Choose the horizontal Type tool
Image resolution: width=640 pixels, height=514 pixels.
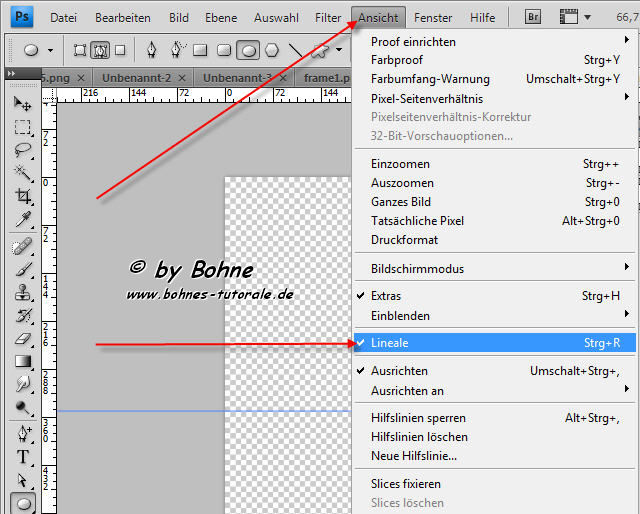click(x=22, y=457)
